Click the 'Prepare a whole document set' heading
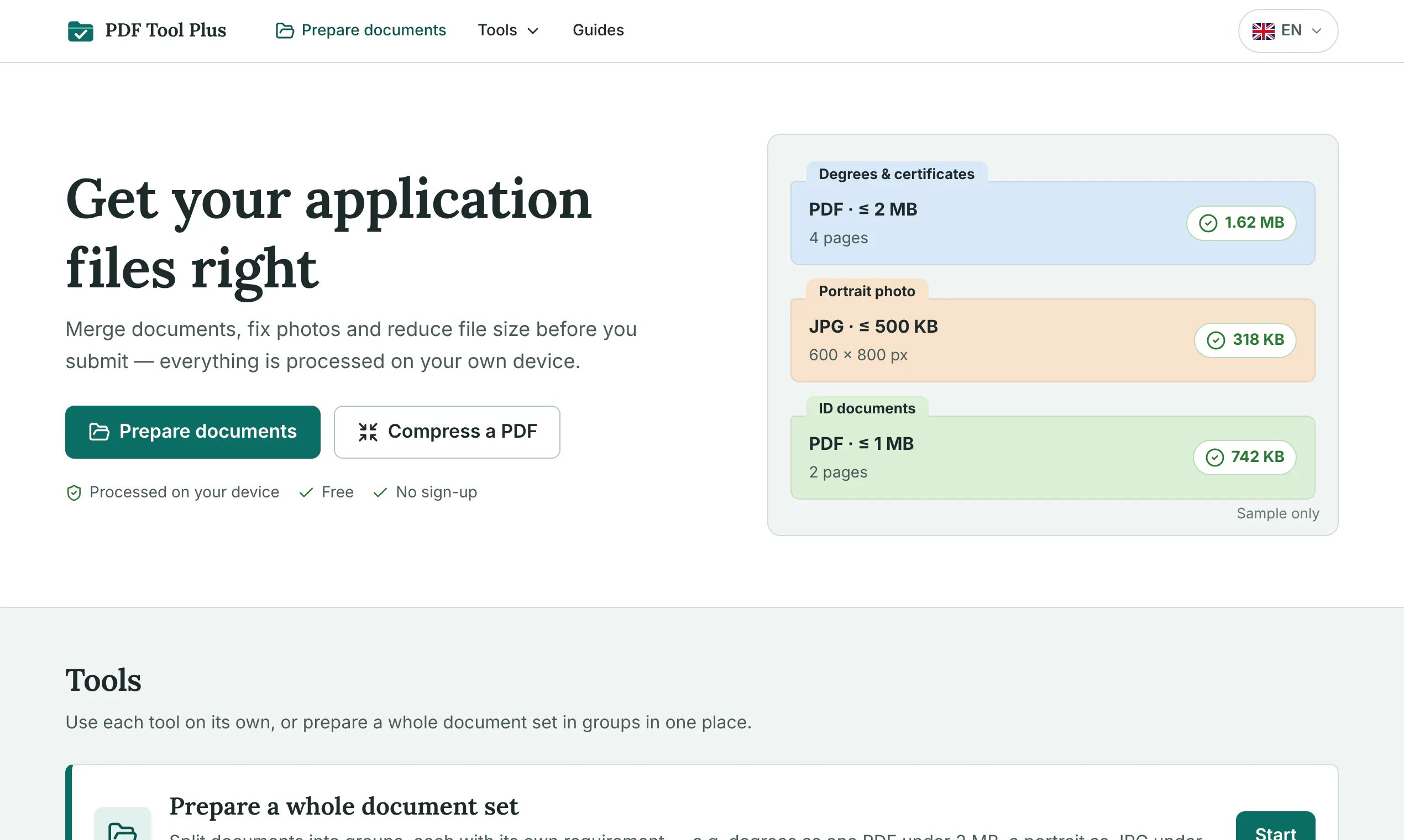Screen dimensions: 1404x840 point(344,806)
